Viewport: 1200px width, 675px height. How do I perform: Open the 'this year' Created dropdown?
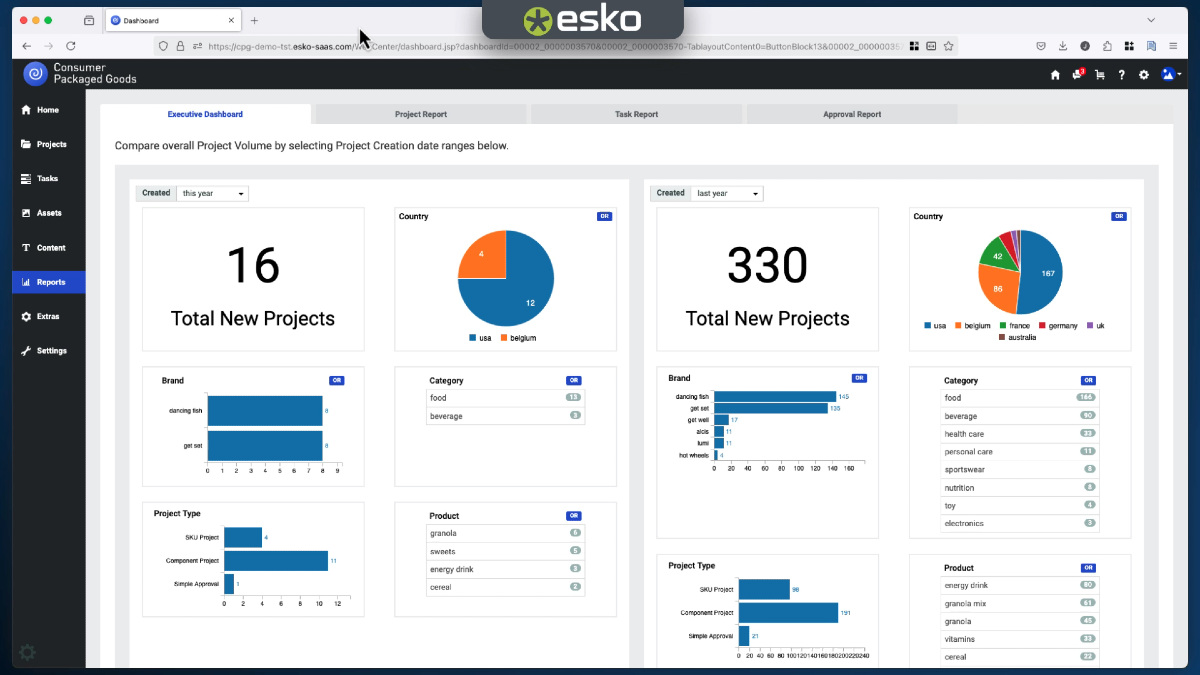pos(212,193)
